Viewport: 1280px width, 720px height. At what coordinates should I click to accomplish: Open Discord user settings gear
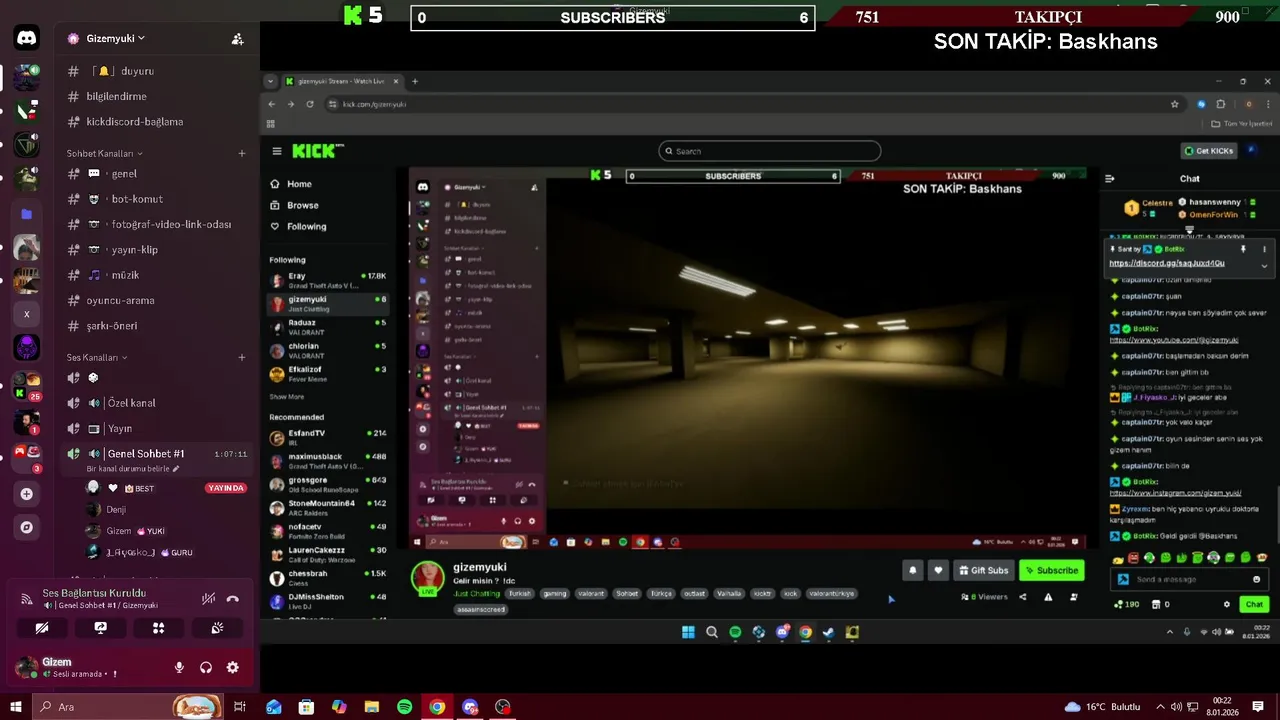tap(233, 668)
